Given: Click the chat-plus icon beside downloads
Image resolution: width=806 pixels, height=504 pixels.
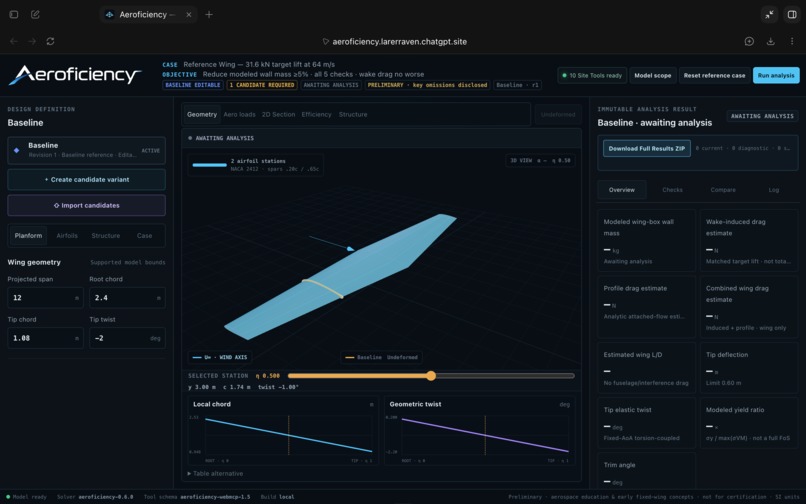Looking at the screenshot, I should tap(749, 41).
